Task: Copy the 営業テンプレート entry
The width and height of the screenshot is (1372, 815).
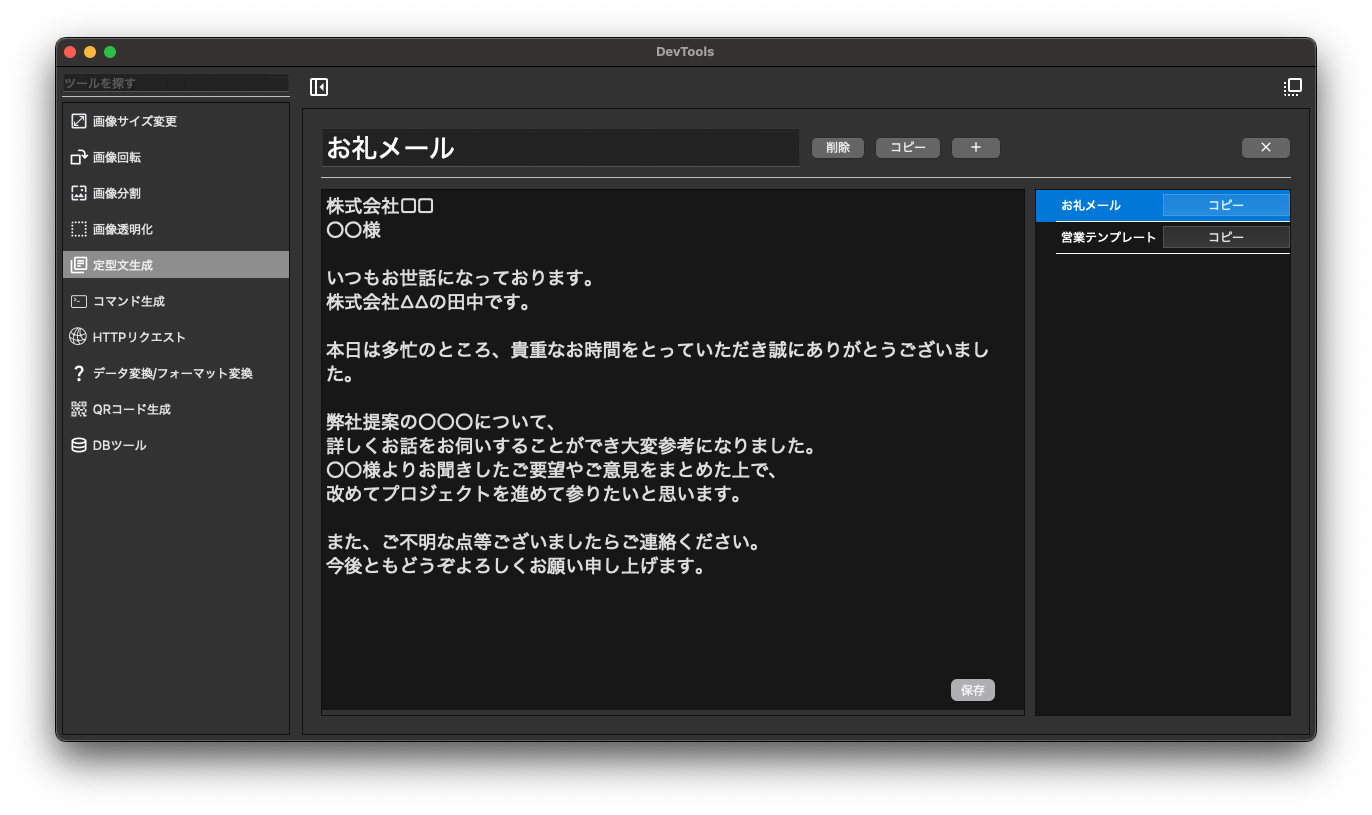Action: coord(1225,237)
